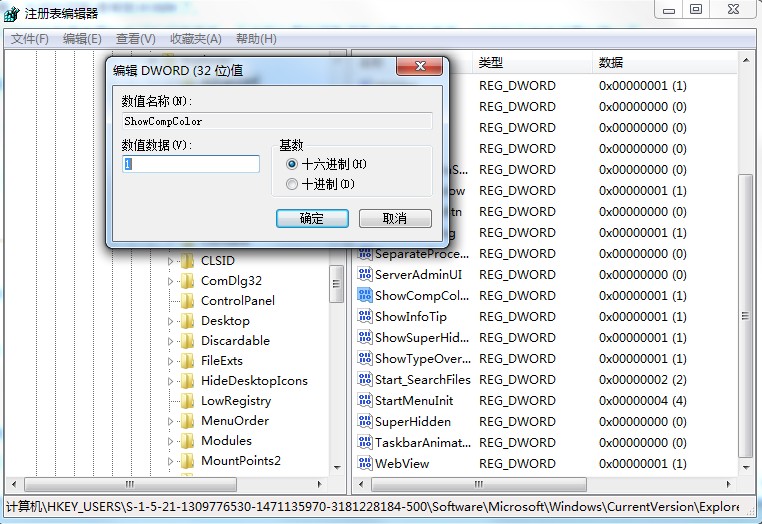Viewport: 762px width, 524px height.
Task: Expand the MenuOrder tree node
Action: 170,421
